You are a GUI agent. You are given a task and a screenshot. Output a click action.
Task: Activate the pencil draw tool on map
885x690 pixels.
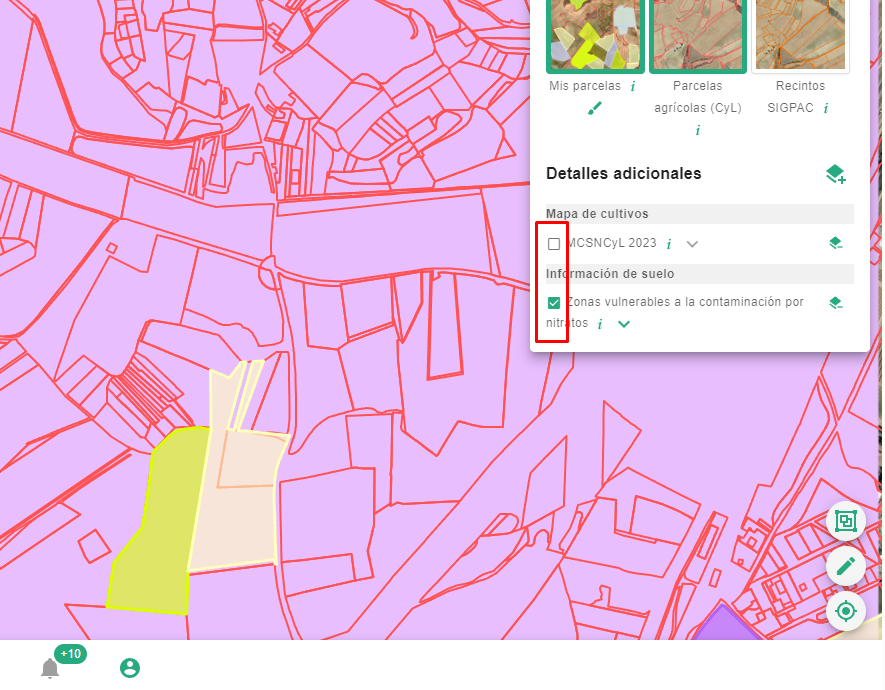tap(846, 566)
